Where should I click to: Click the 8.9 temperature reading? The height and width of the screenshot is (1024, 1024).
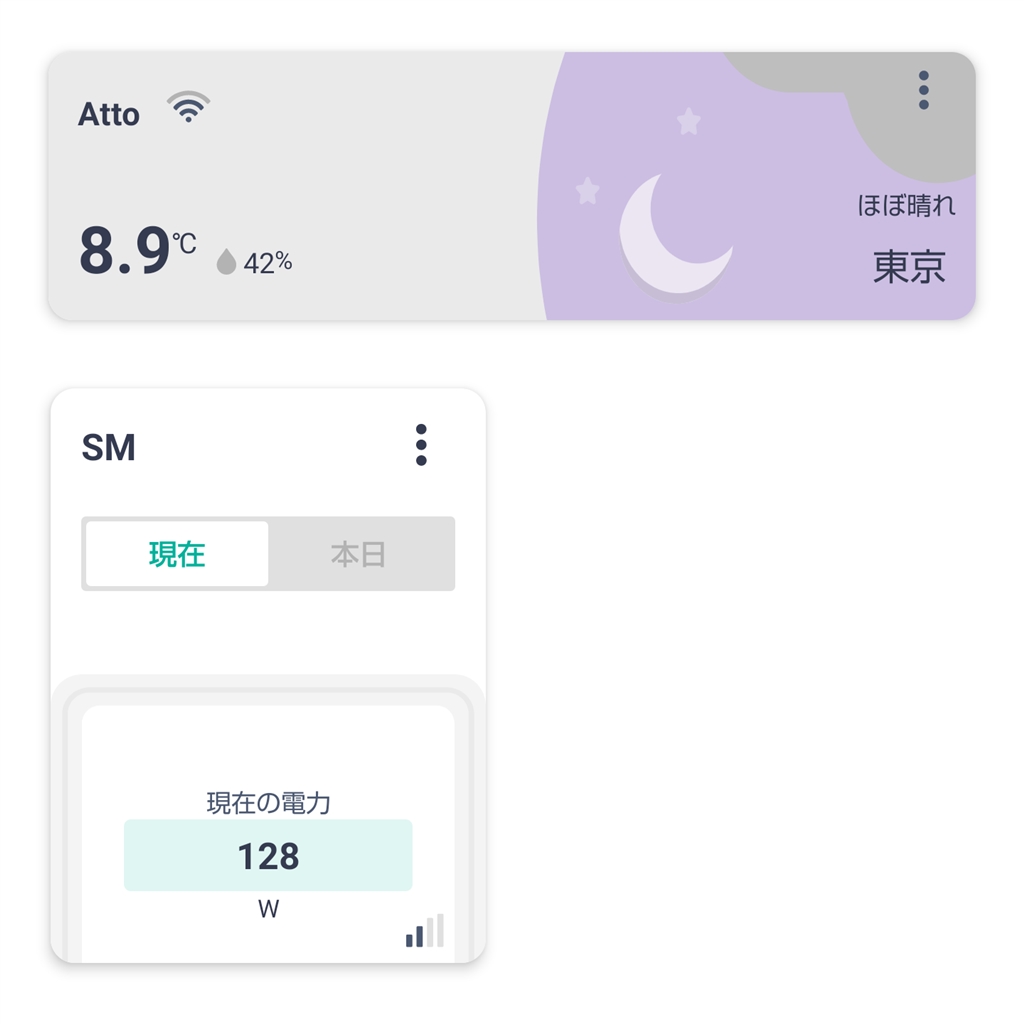125,252
